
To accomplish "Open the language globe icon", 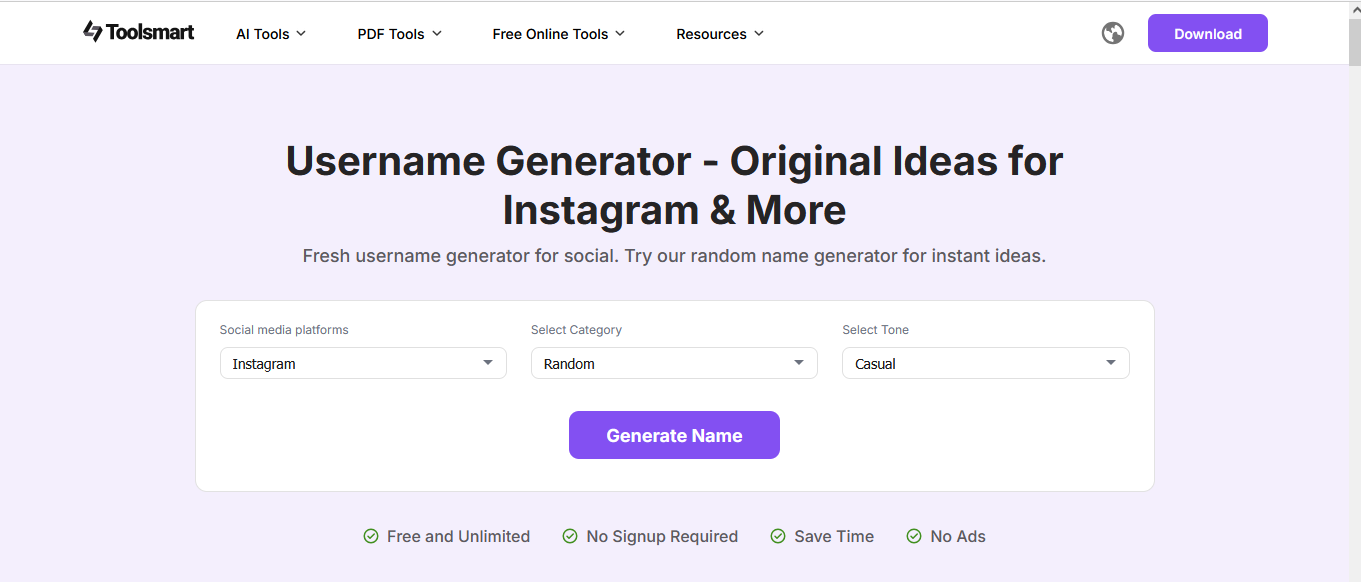I will coord(1113,33).
